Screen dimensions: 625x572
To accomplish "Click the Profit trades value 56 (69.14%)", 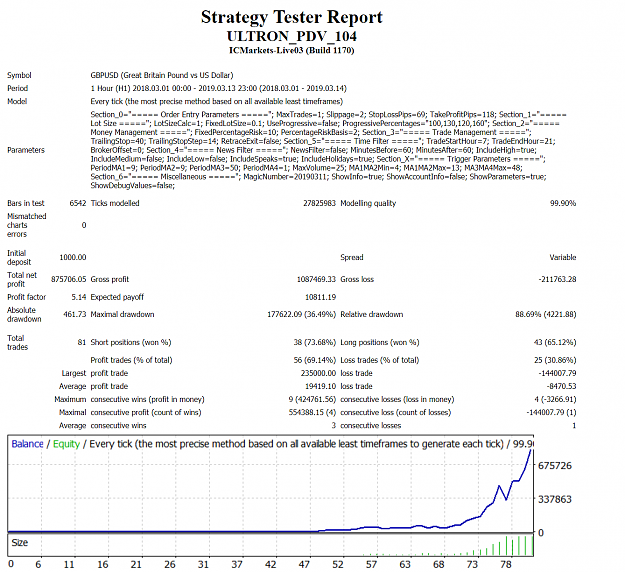I will tap(314, 360).
